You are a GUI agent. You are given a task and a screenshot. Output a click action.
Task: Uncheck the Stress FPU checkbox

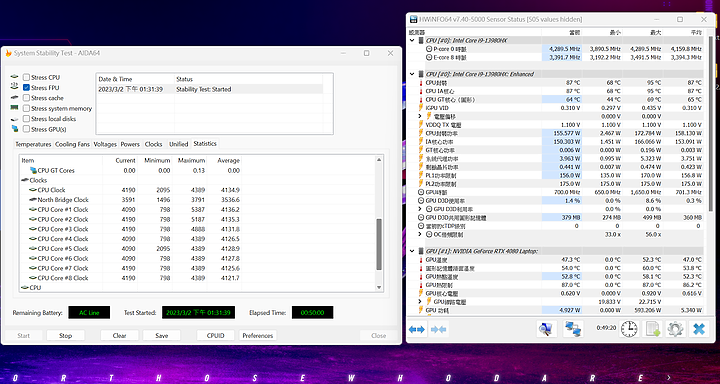(27, 87)
